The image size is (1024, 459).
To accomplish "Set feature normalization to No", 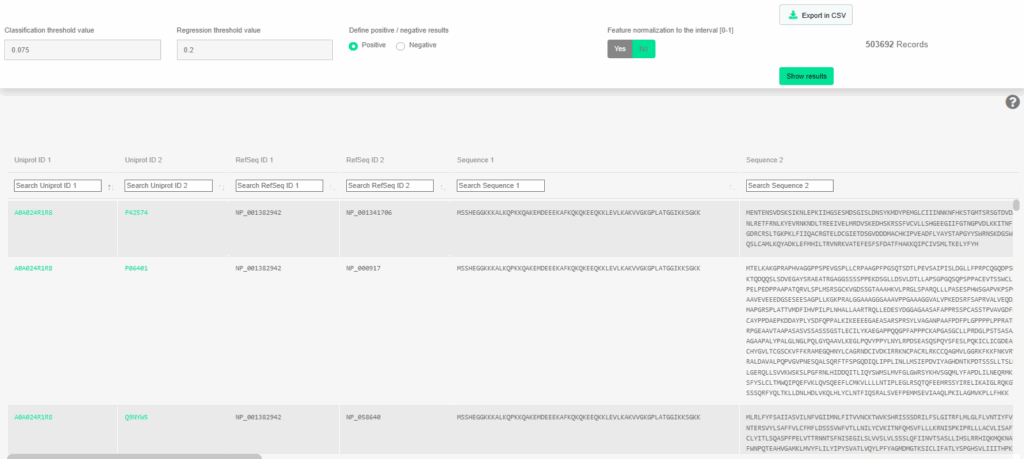I will tap(643, 49).
